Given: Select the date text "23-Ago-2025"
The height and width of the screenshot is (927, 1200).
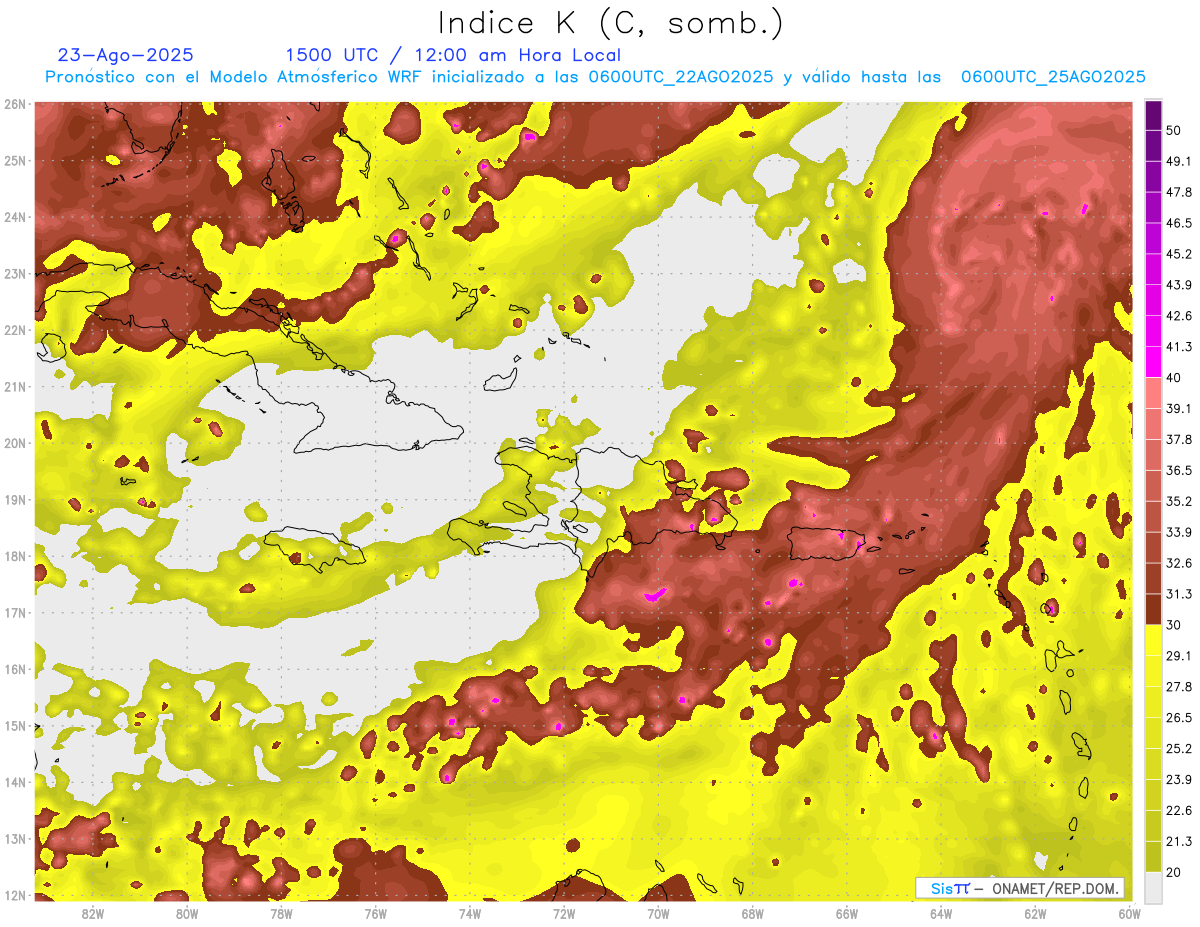Looking at the screenshot, I should [126, 55].
